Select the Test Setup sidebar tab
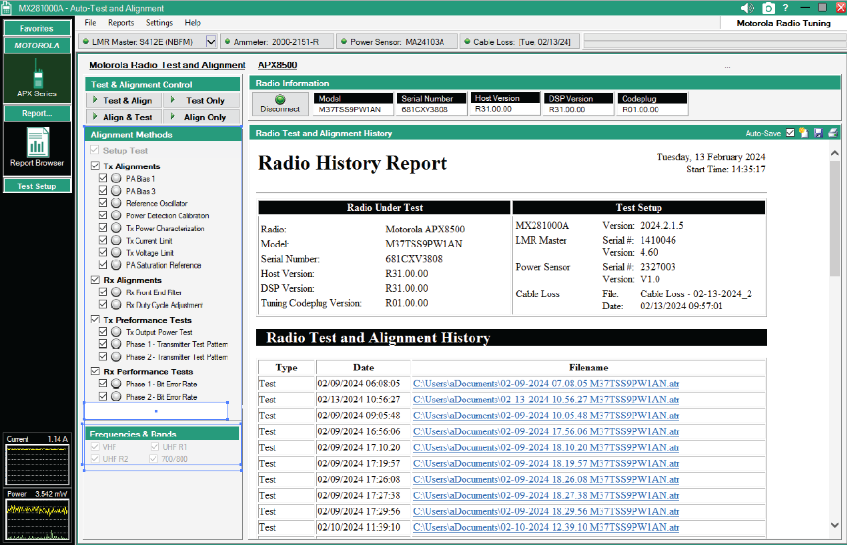Screen dimensions: 847x545 click(37, 186)
